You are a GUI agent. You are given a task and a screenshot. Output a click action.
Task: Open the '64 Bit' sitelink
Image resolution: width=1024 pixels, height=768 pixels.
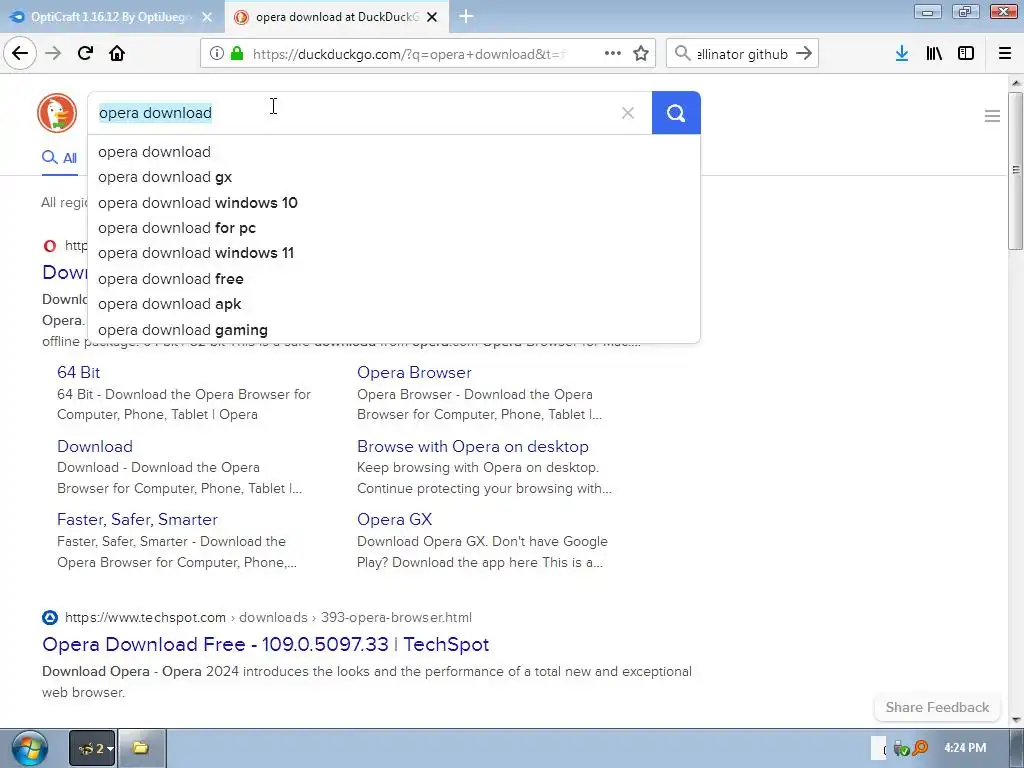coord(78,372)
